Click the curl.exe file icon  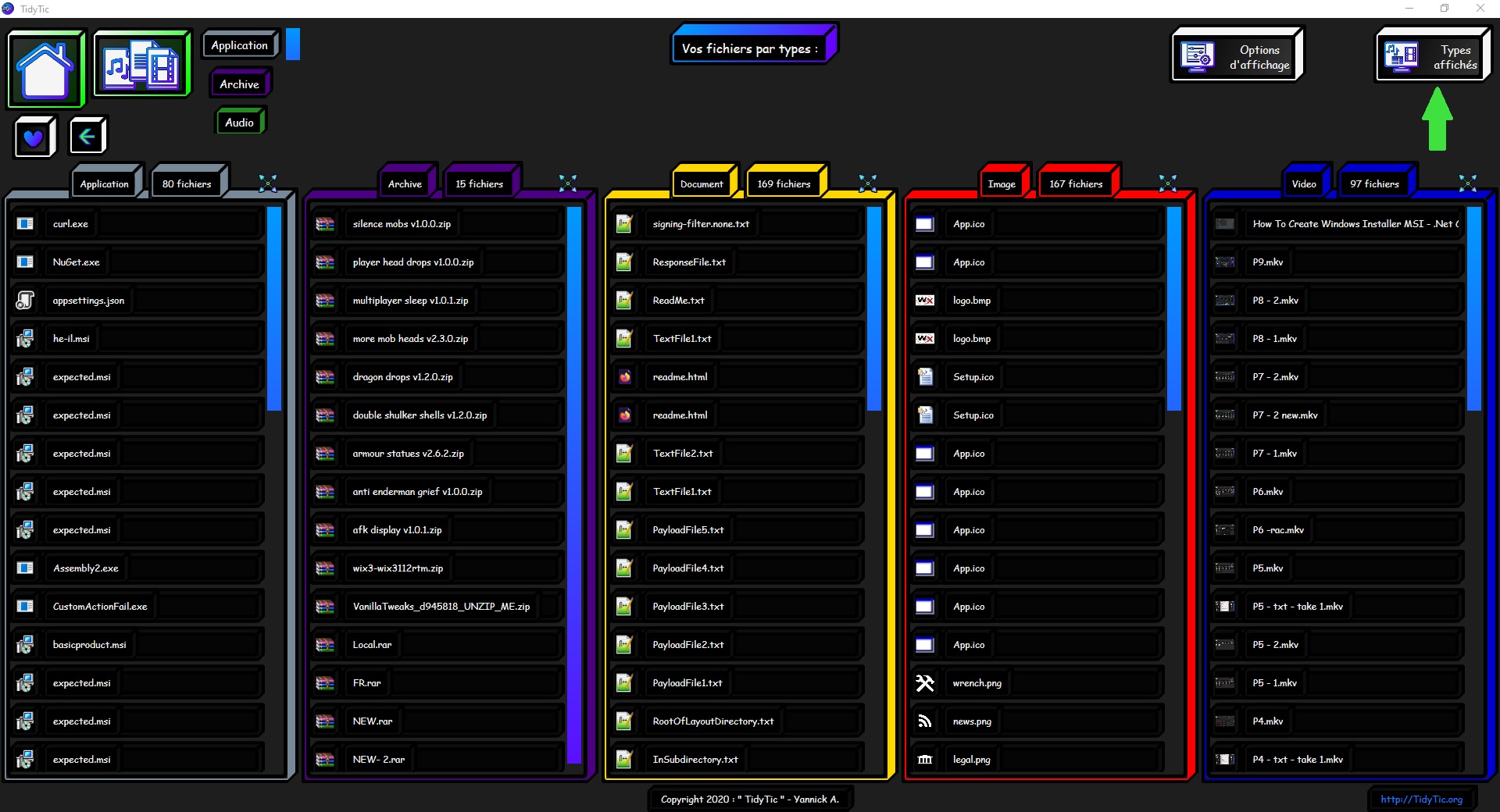click(25, 224)
